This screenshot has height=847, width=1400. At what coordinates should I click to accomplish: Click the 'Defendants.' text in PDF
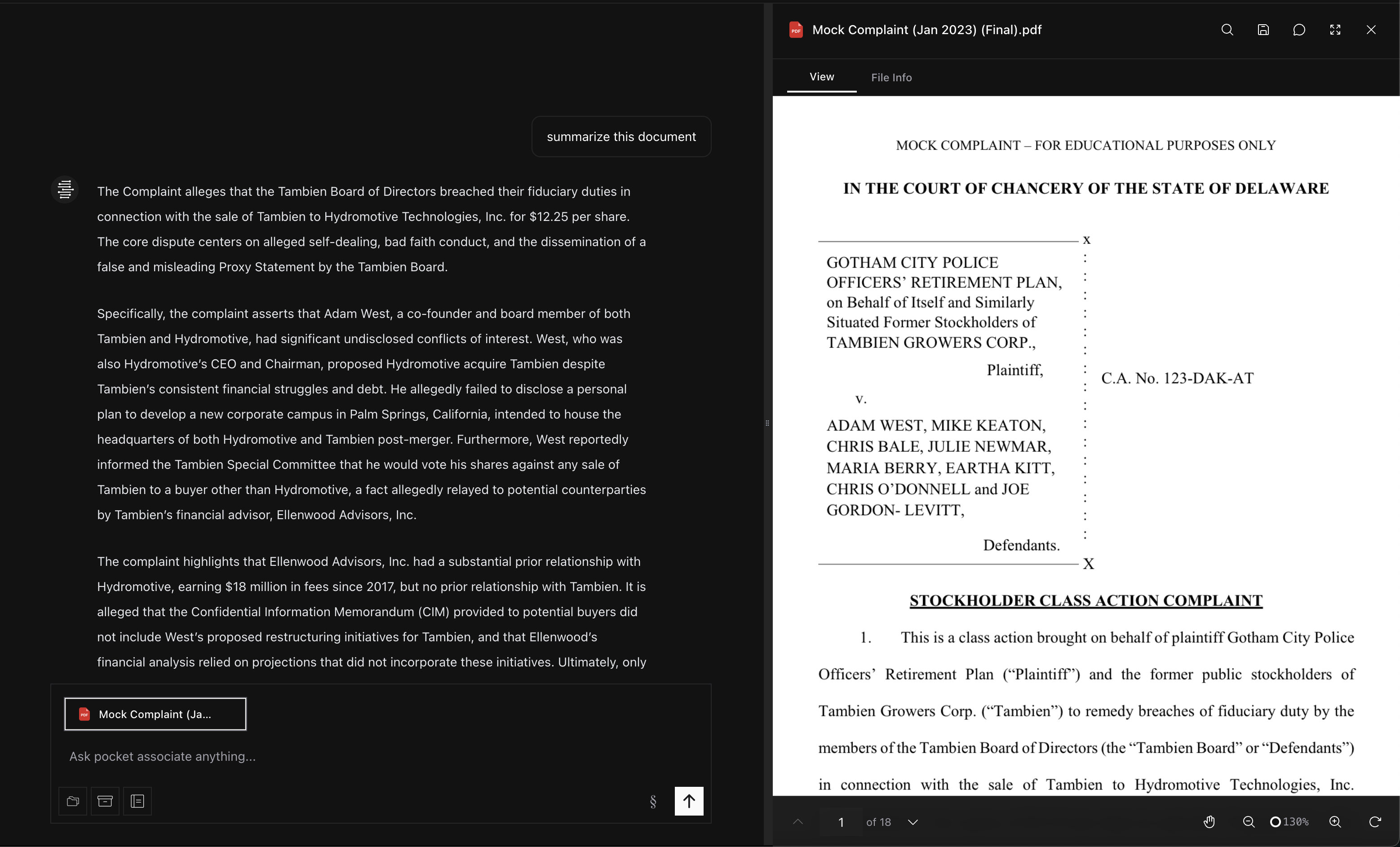(x=1022, y=545)
